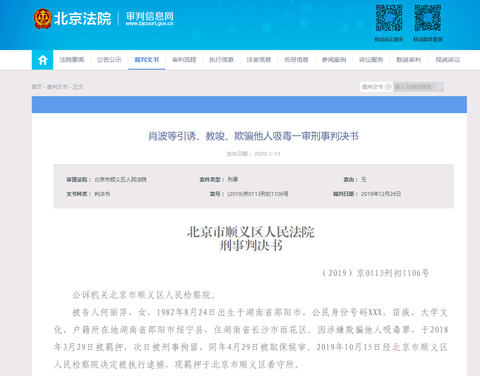Open the 法院要闻 menu item
The height and width of the screenshot is (376, 480).
pyautogui.click(x=72, y=60)
